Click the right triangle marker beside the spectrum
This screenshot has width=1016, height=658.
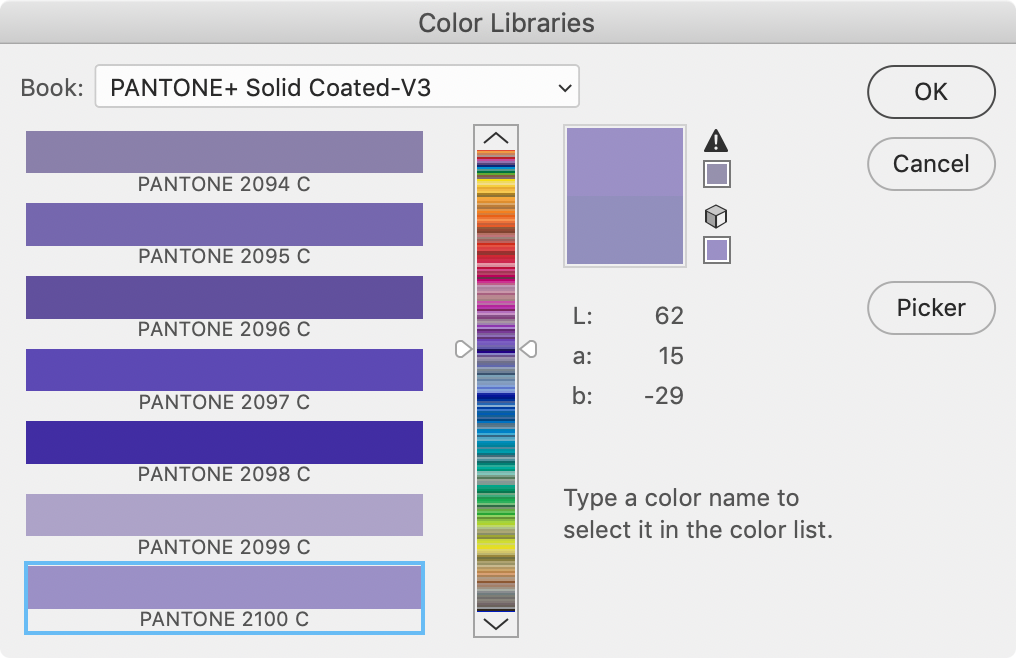point(529,349)
